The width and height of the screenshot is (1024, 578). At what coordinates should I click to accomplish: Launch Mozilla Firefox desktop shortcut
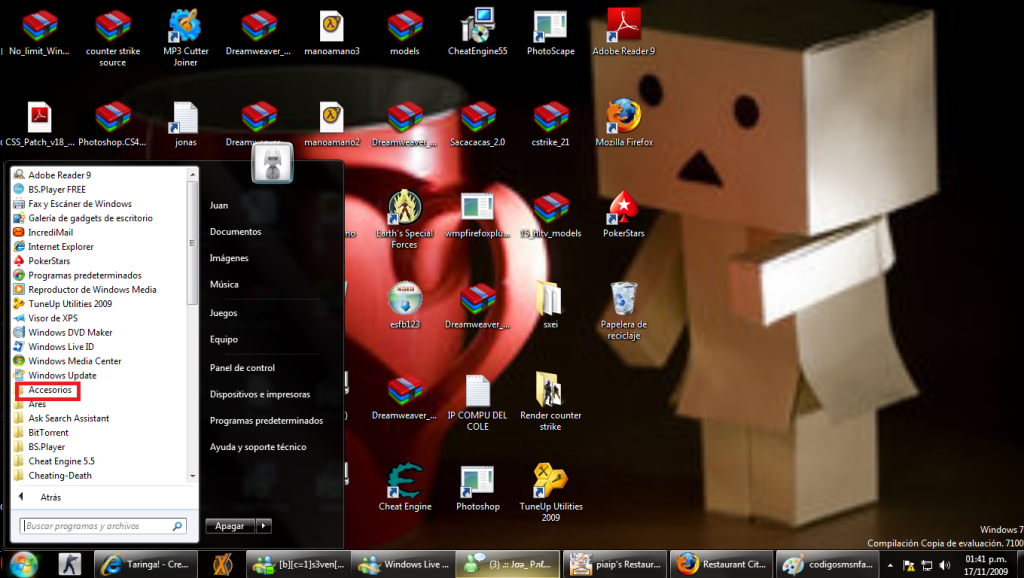pyautogui.click(x=624, y=123)
